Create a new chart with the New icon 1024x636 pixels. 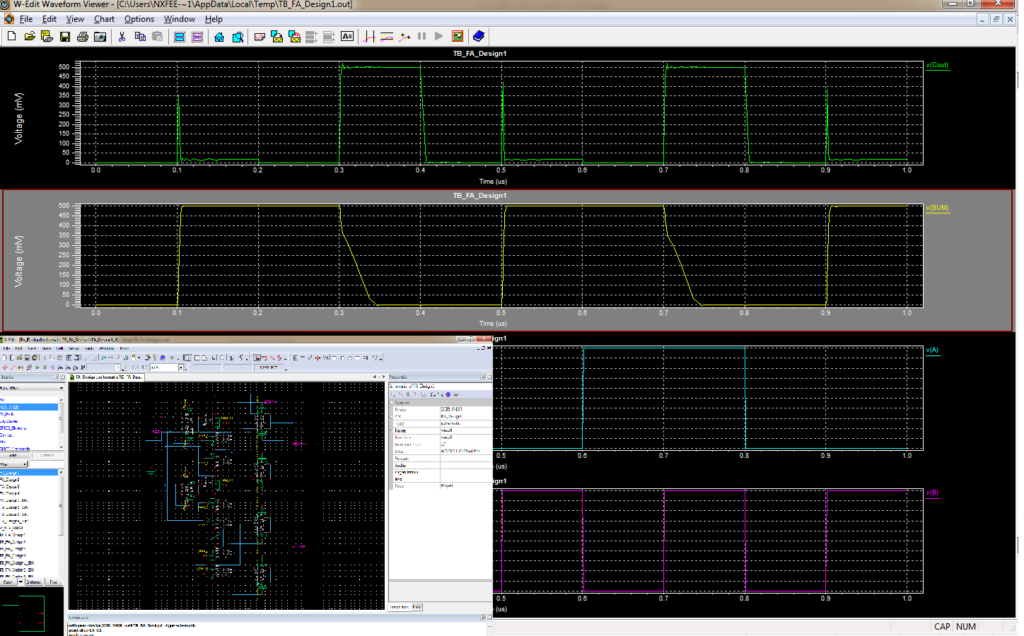coord(14,36)
